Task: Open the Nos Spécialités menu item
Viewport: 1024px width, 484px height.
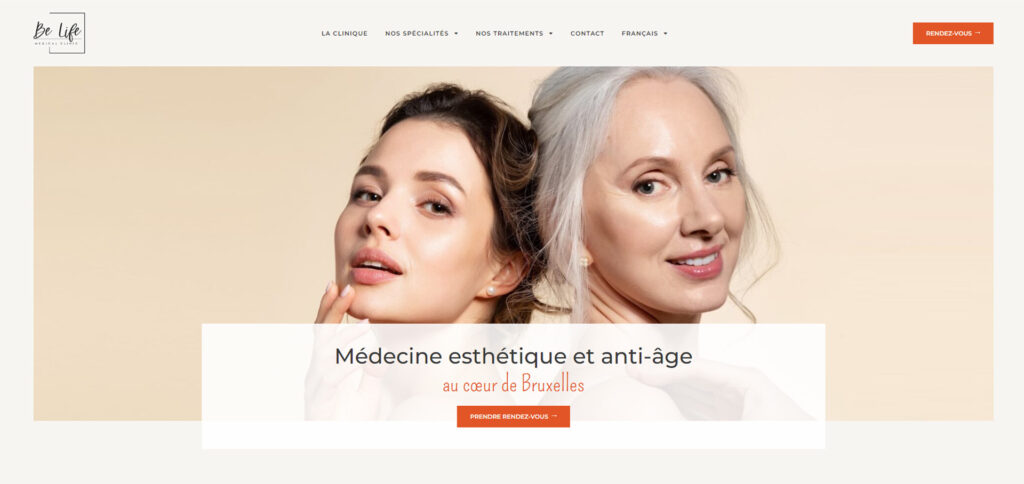Action: coord(417,33)
